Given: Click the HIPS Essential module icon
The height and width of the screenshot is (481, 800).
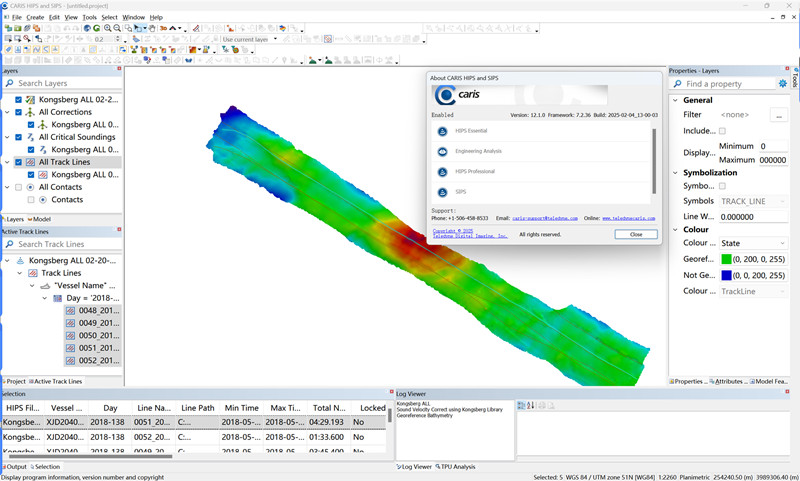Looking at the screenshot, I should coord(442,131).
